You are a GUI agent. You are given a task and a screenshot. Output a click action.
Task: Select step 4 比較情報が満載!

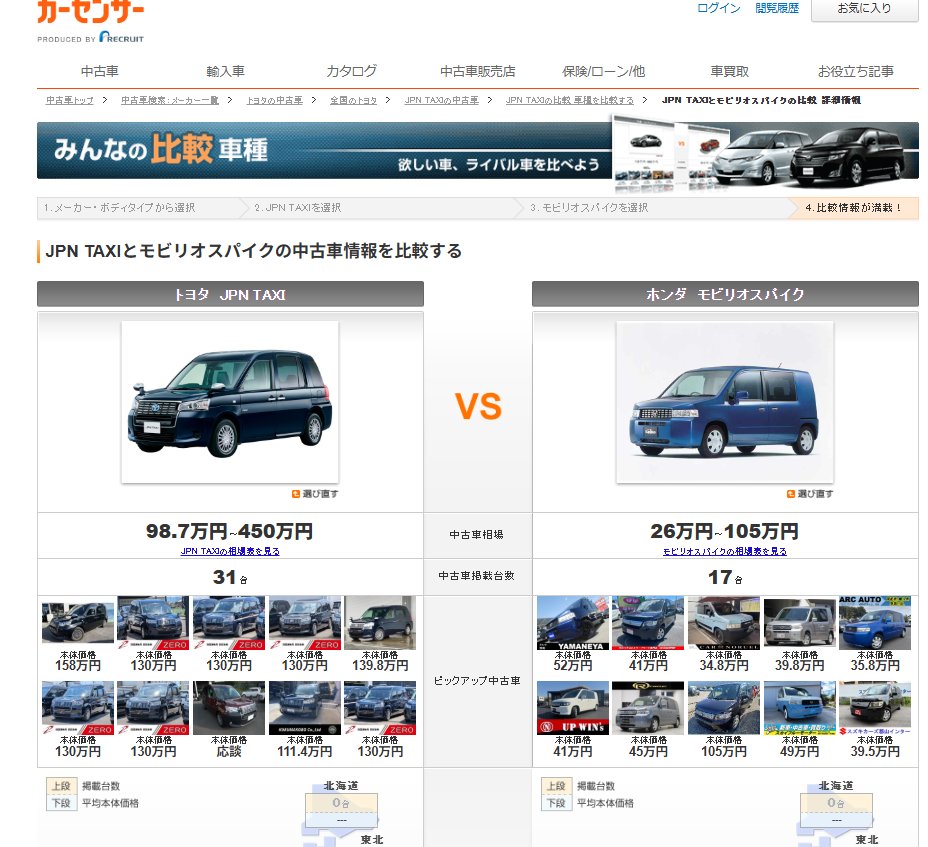pyautogui.click(x=853, y=208)
